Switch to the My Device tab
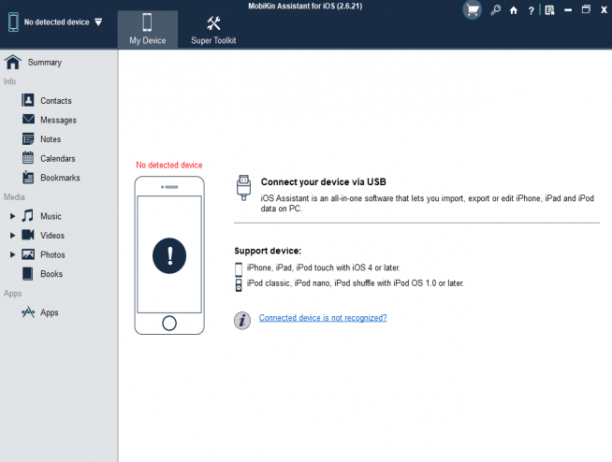The width and height of the screenshot is (612, 462). coord(148,29)
